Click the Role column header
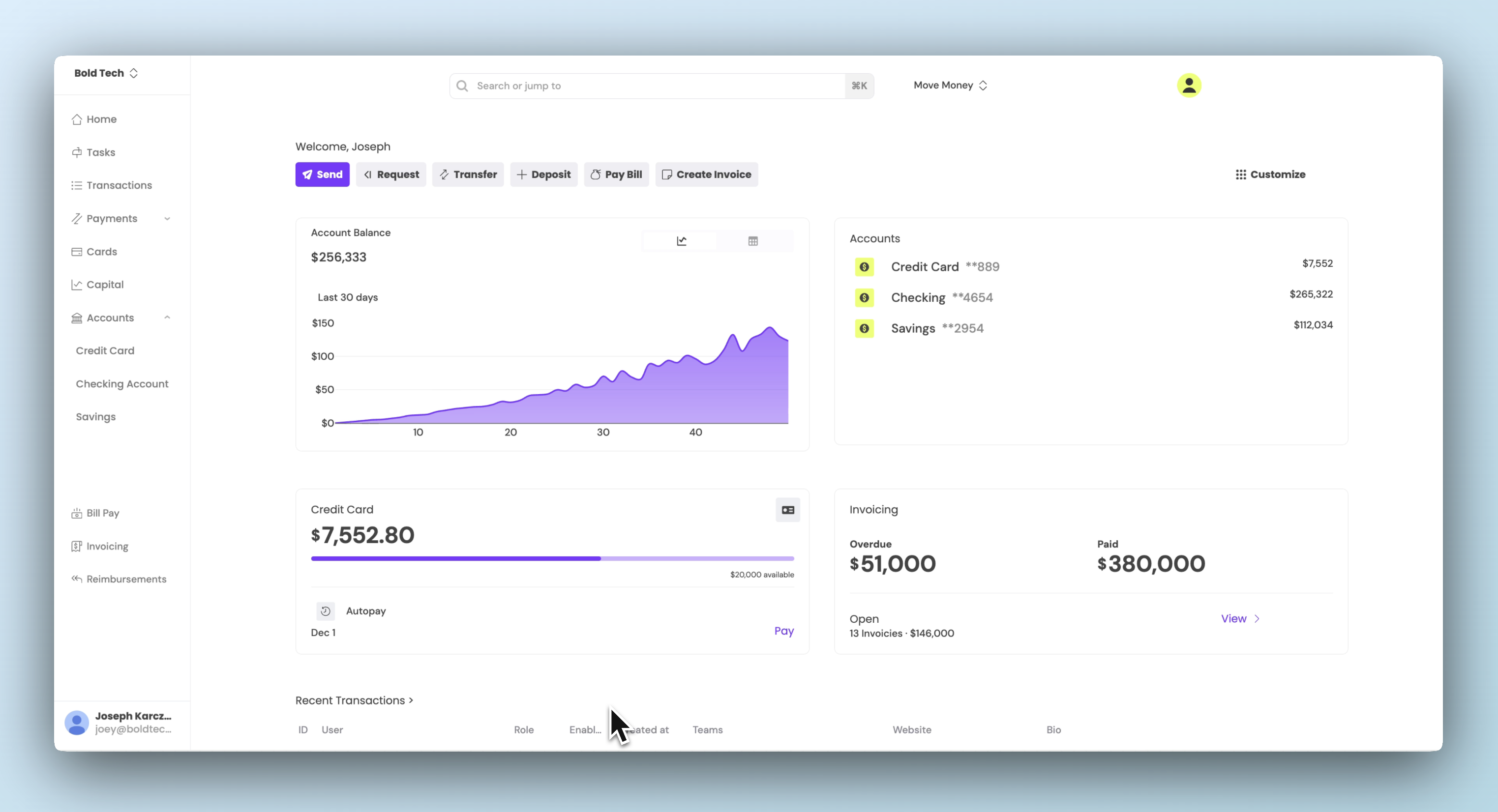The image size is (1498, 812). (524, 729)
